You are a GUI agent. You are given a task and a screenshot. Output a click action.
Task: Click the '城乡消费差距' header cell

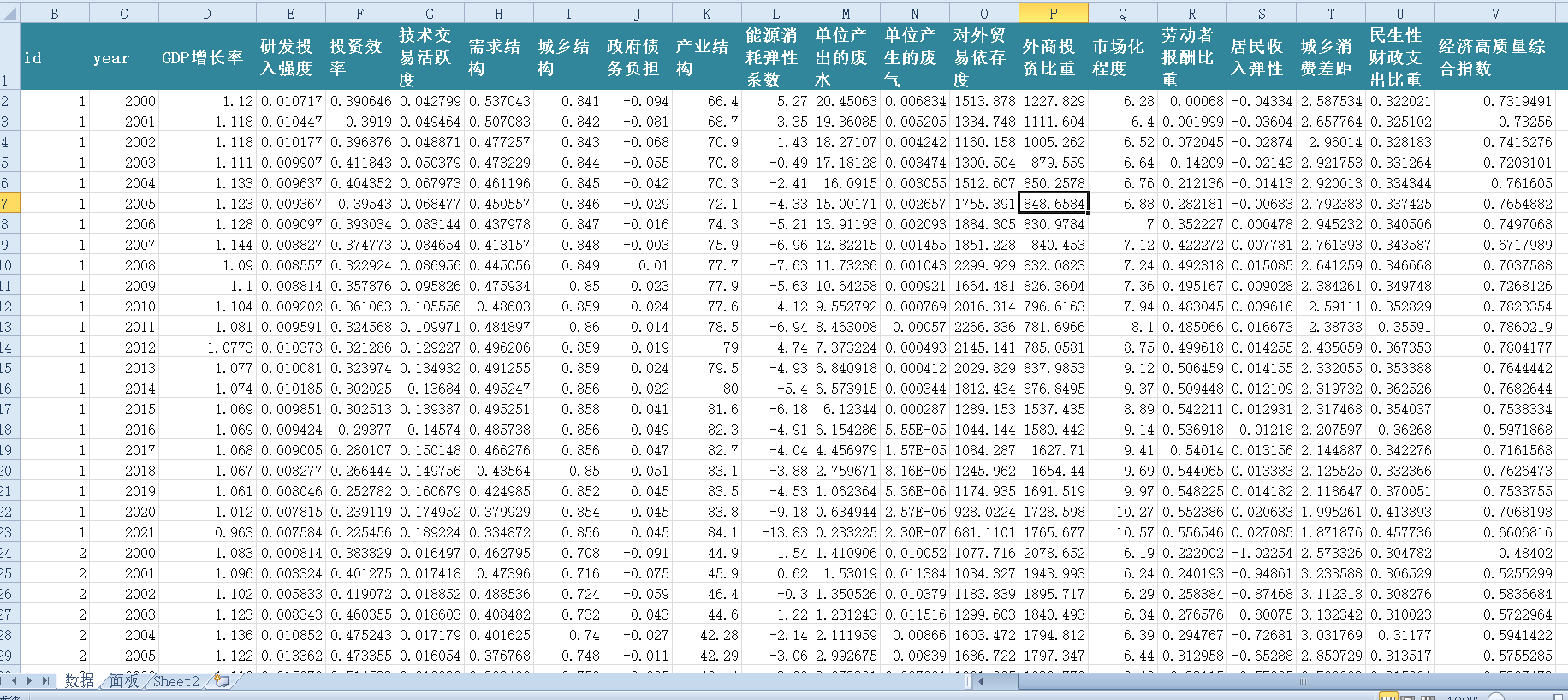pos(1331,56)
